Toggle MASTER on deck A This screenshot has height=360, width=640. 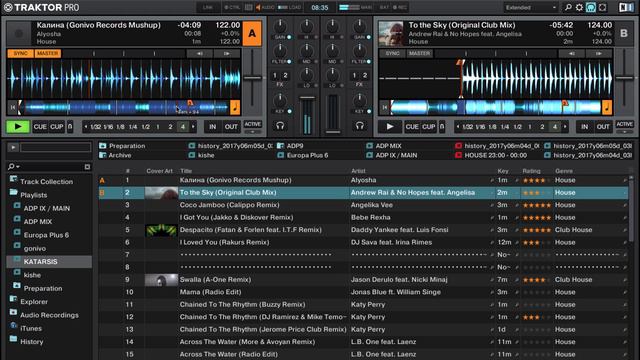pos(48,53)
